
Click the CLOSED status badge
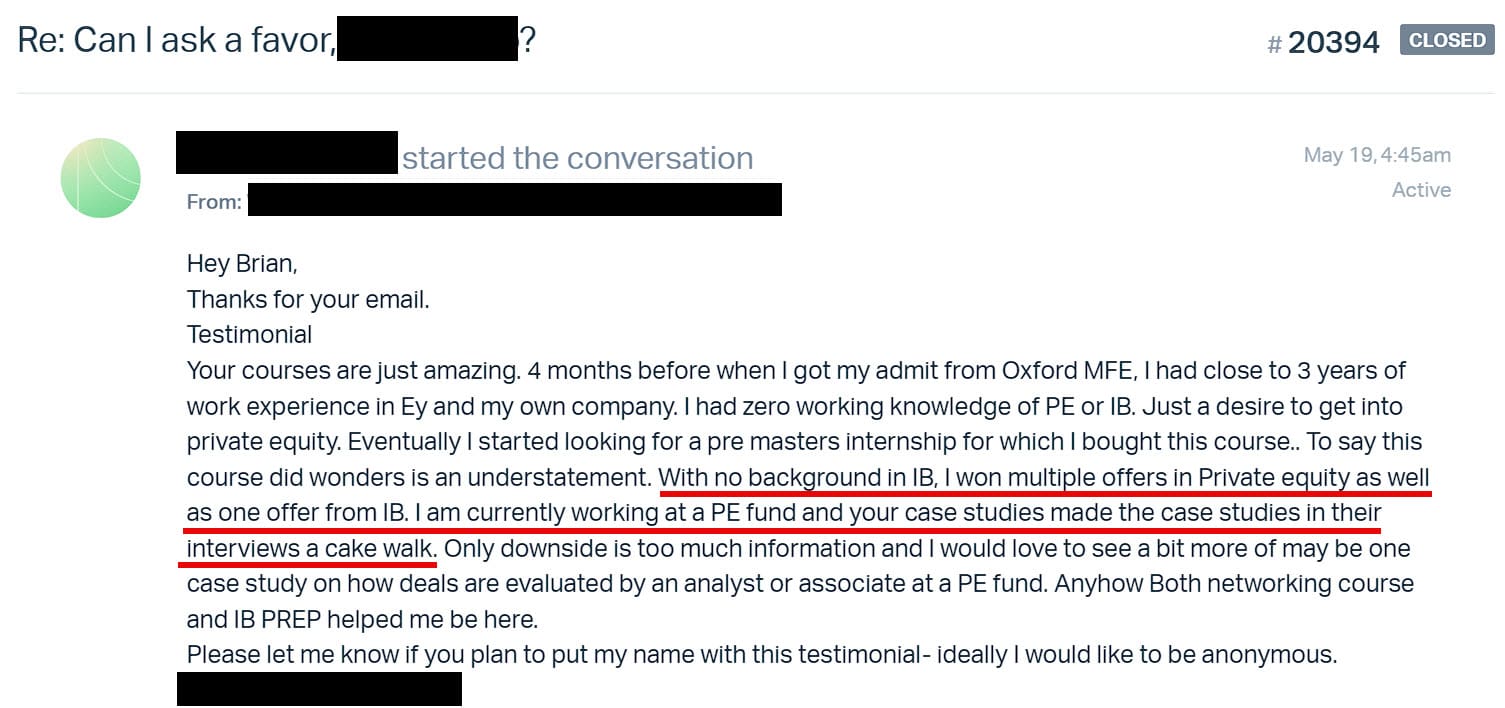pos(1447,40)
